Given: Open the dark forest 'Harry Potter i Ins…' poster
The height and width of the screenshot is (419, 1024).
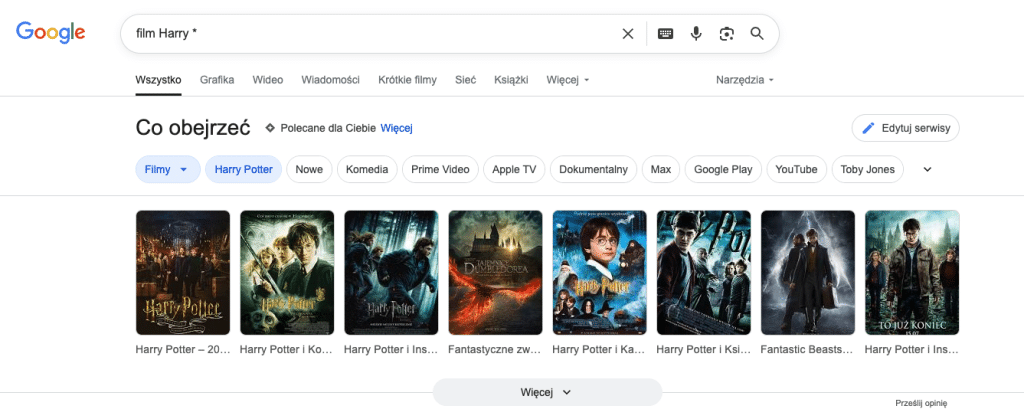Looking at the screenshot, I should pos(391,272).
